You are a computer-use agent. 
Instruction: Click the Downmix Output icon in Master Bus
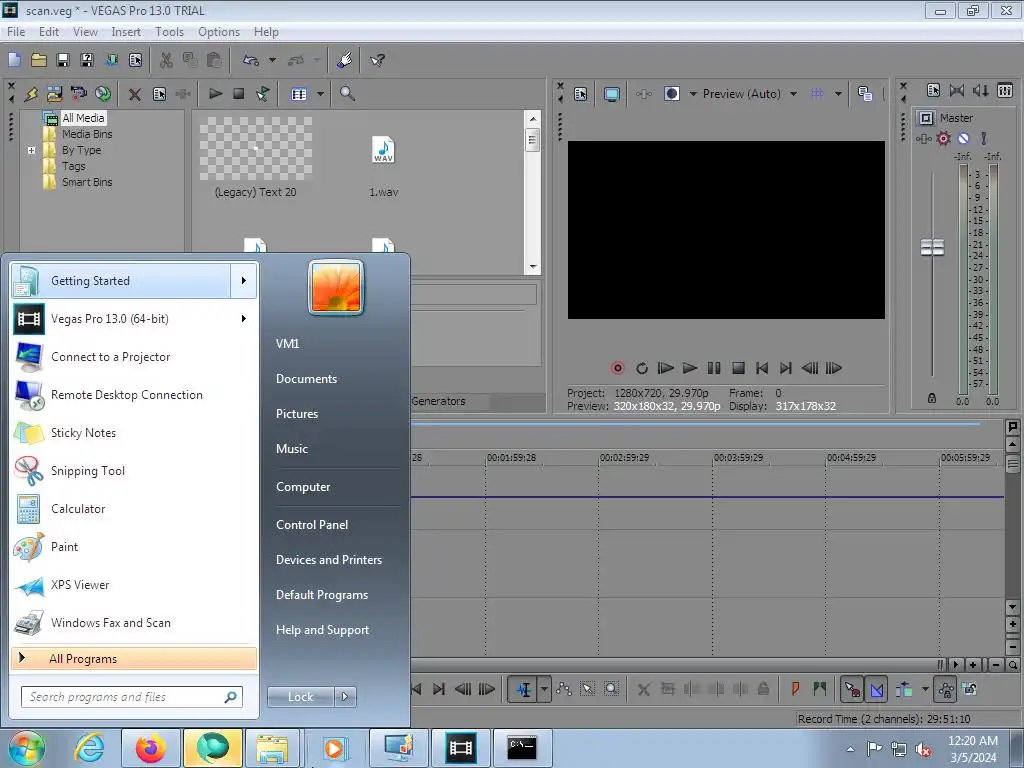957,91
